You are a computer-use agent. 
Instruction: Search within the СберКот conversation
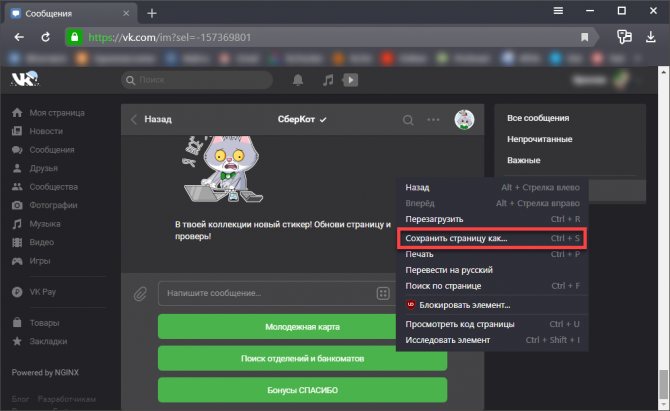click(x=408, y=120)
